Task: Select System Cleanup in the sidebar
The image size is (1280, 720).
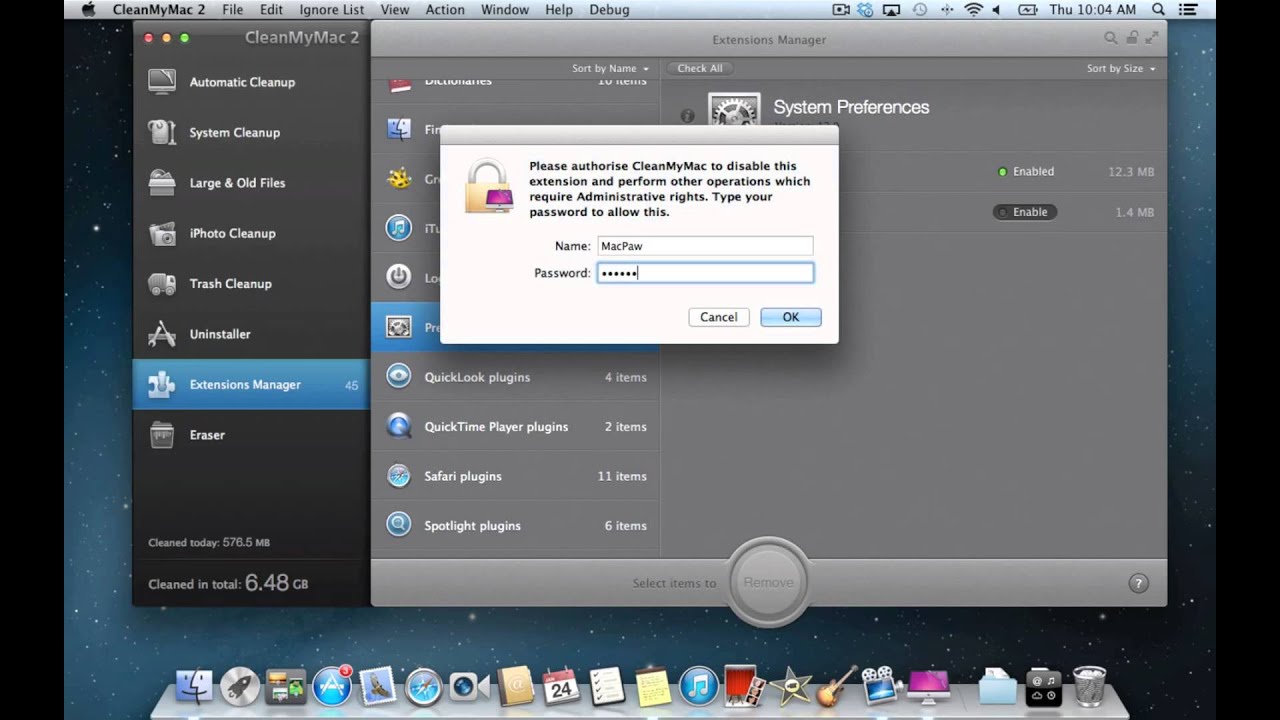Action: click(251, 132)
